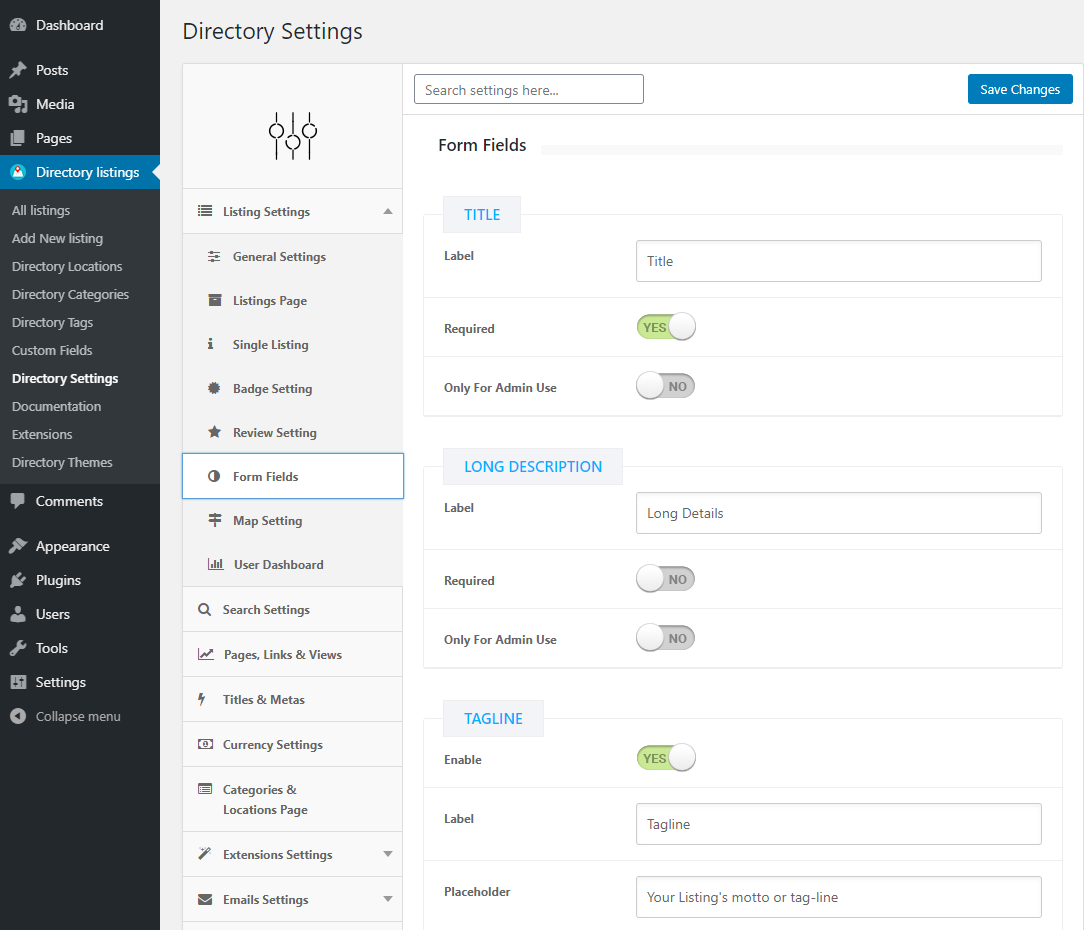
Task: Click the Titles & Metas bolt icon
Action: 202,699
